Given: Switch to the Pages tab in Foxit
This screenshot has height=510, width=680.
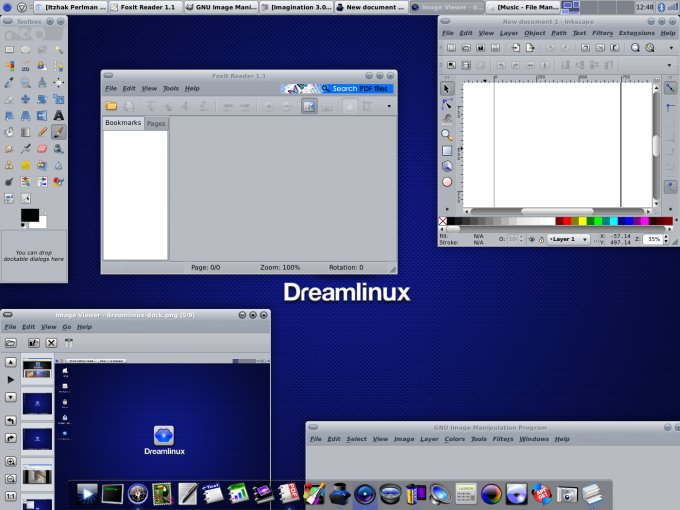Looking at the screenshot, I should click(x=156, y=123).
